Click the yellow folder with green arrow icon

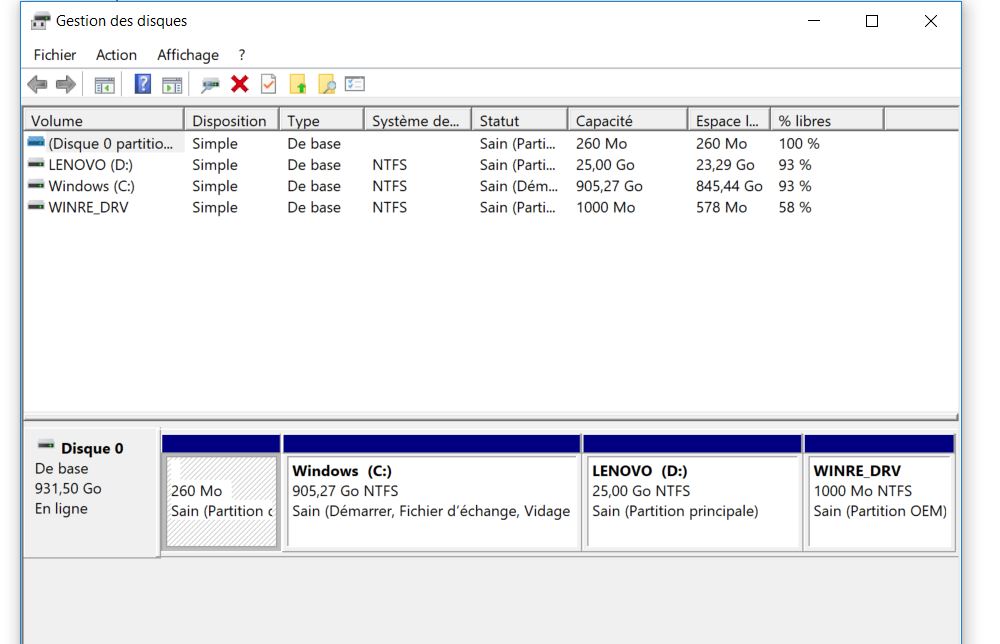pyautogui.click(x=298, y=84)
